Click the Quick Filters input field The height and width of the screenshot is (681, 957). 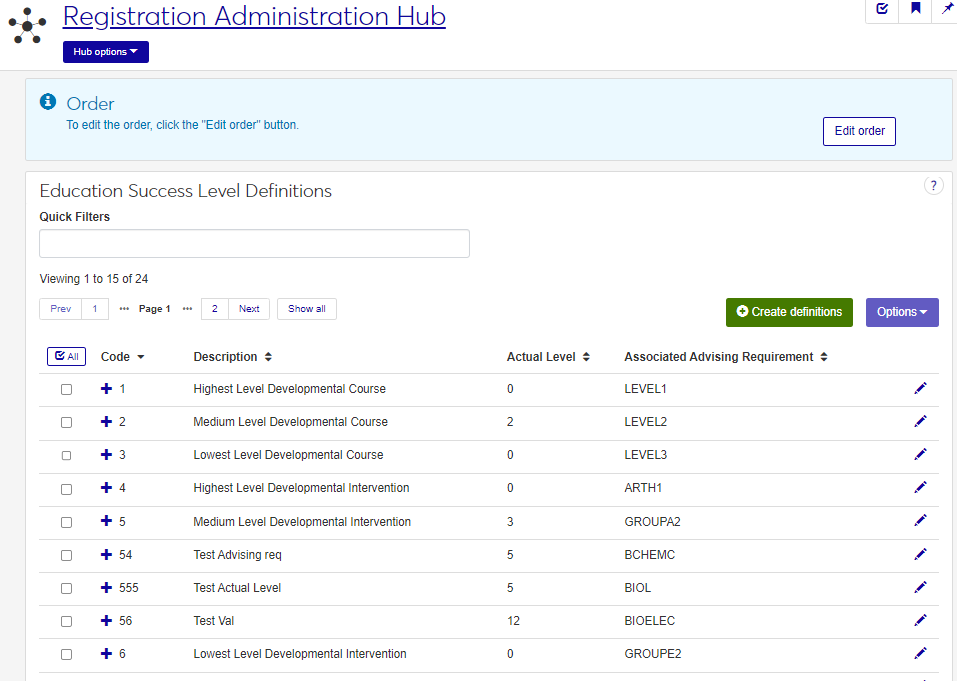click(x=254, y=243)
